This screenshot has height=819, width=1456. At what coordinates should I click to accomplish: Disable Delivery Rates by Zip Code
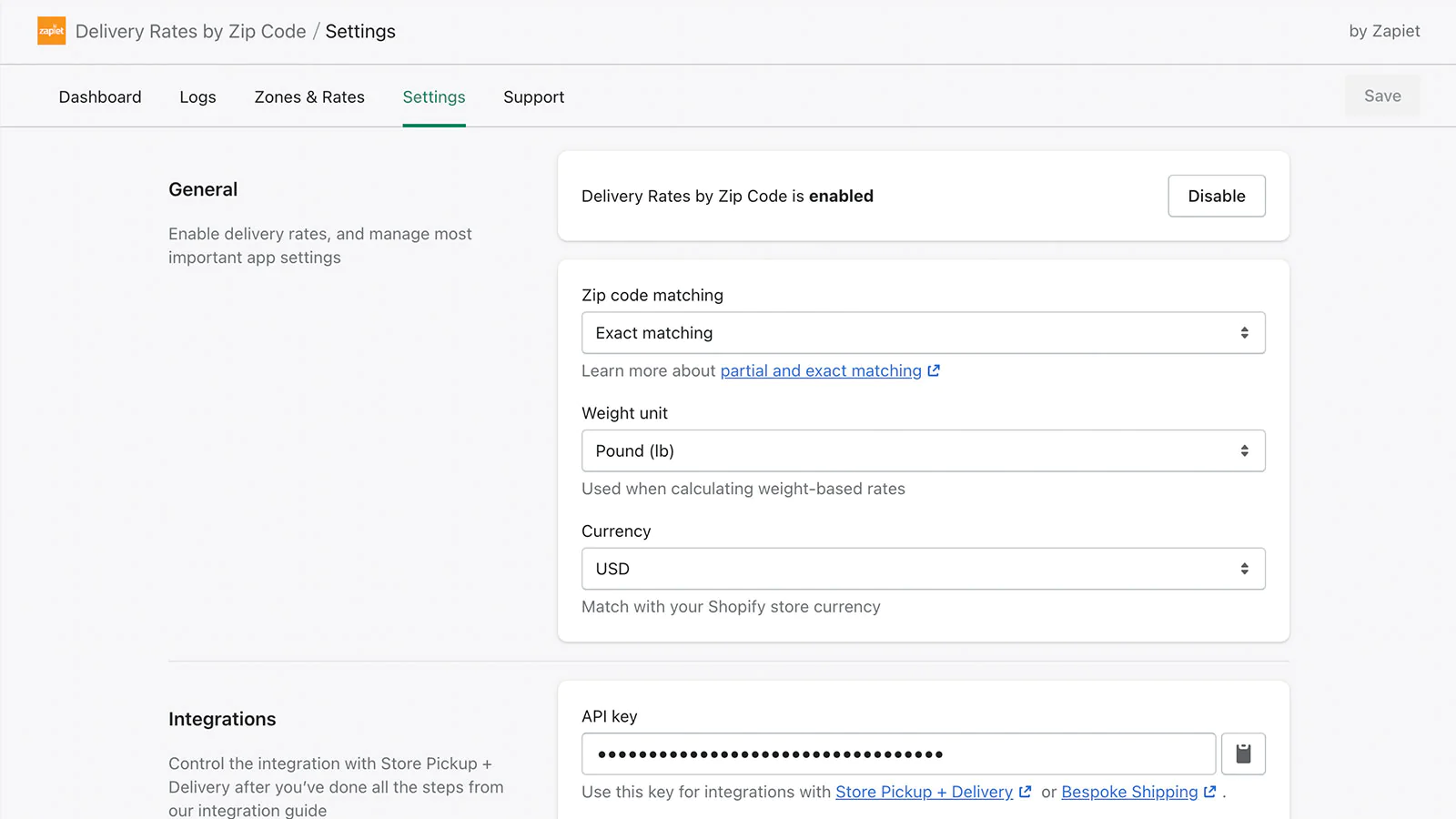coord(1217,196)
